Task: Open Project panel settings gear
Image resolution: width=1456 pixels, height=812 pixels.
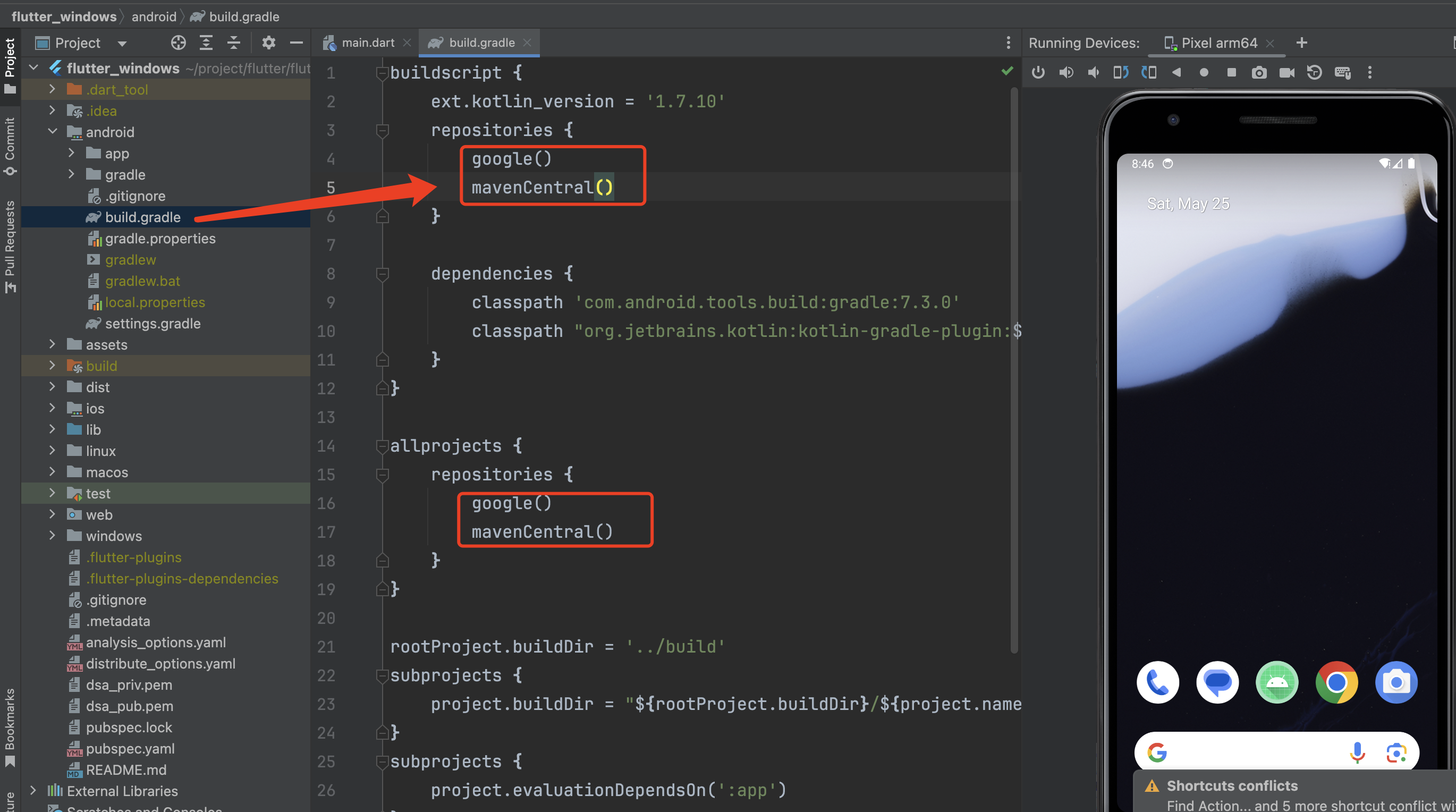Action: (268, 43)
